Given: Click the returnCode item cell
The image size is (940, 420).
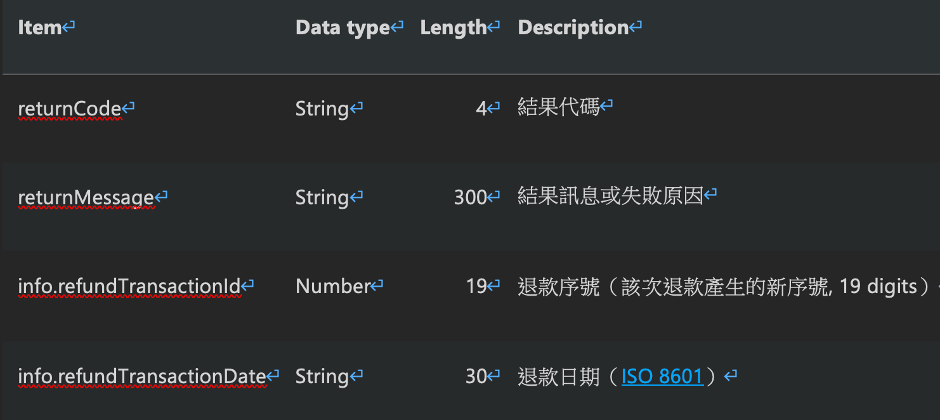Looking at the screenshot, I should (69, 108).
